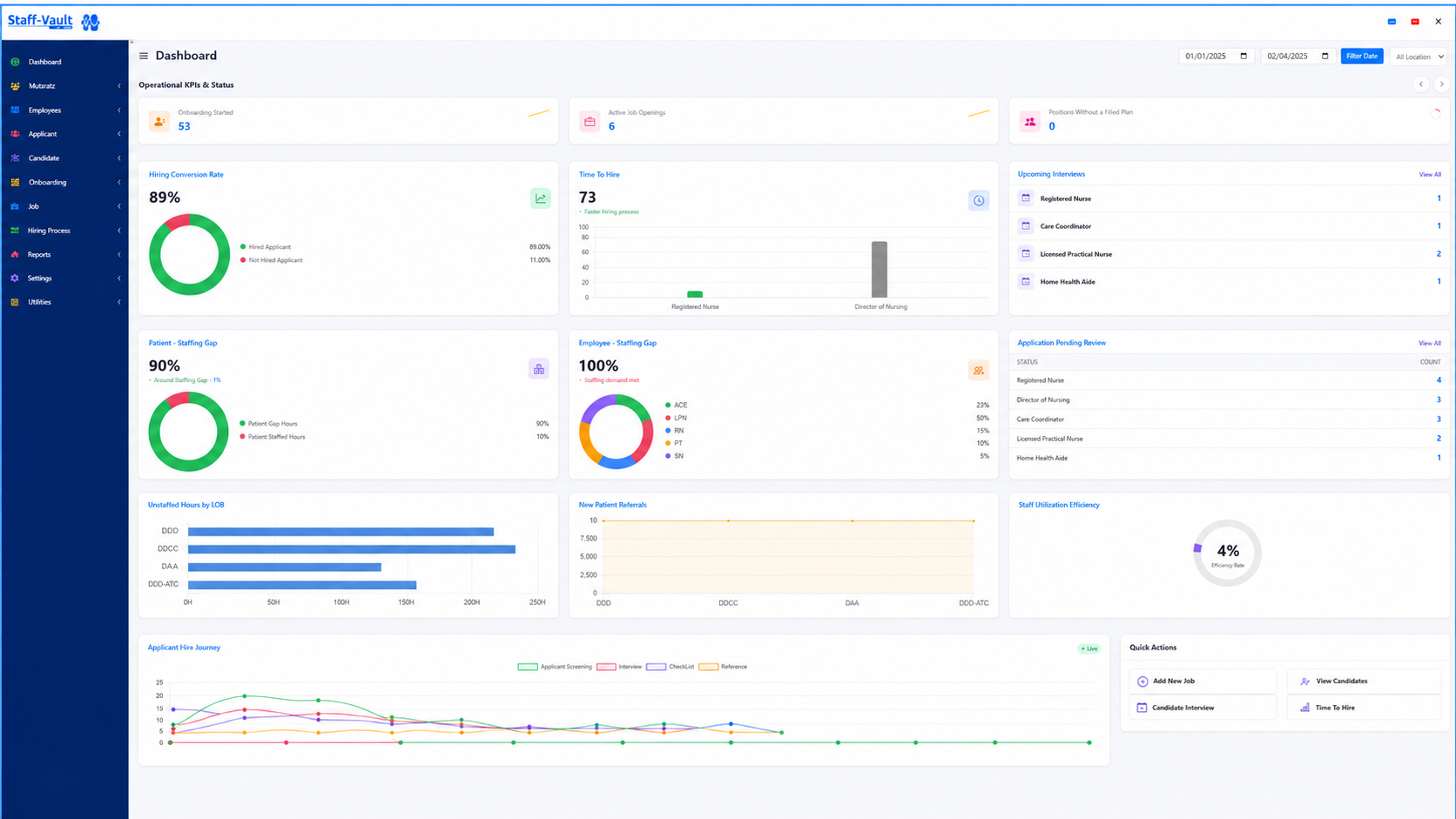Click the Add New Job plus icon
1456x819 pixels.
pyautogui.click(x=1143, y=681)
